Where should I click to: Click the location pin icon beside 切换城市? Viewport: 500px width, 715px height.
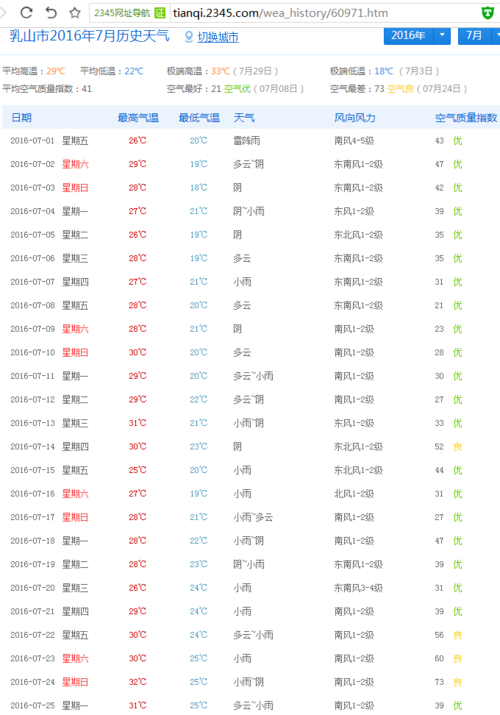coord(189,37)
